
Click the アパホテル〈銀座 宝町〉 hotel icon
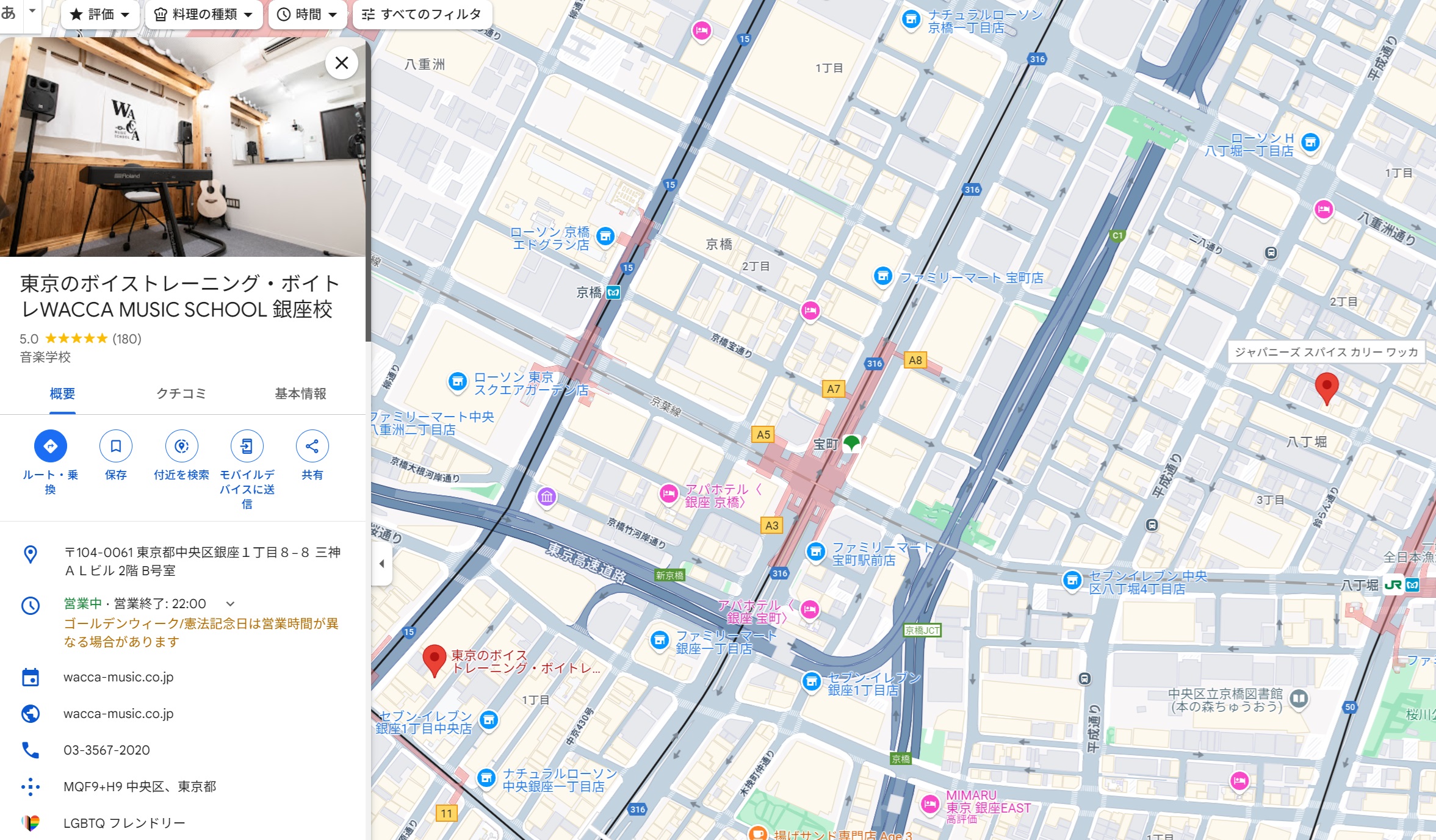(810, 609)
